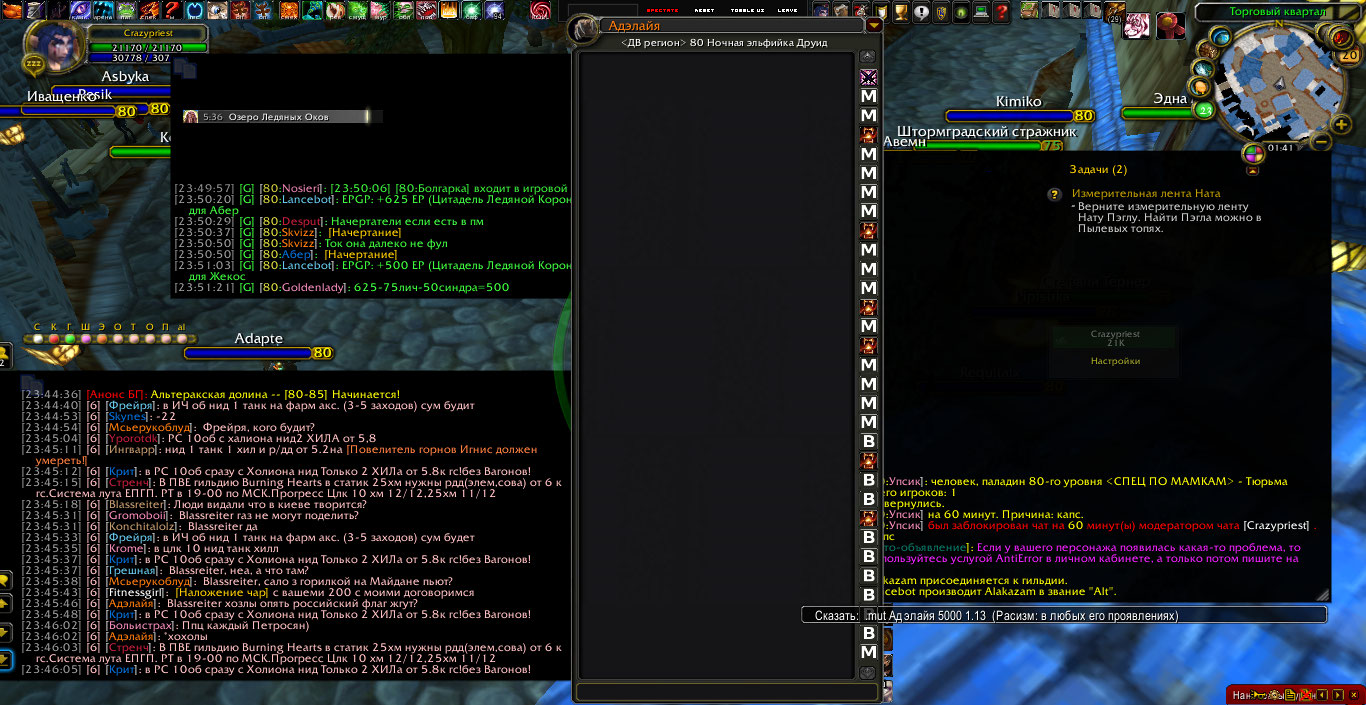Click the Crazypriest moderator link in chat

[1276, 526]
